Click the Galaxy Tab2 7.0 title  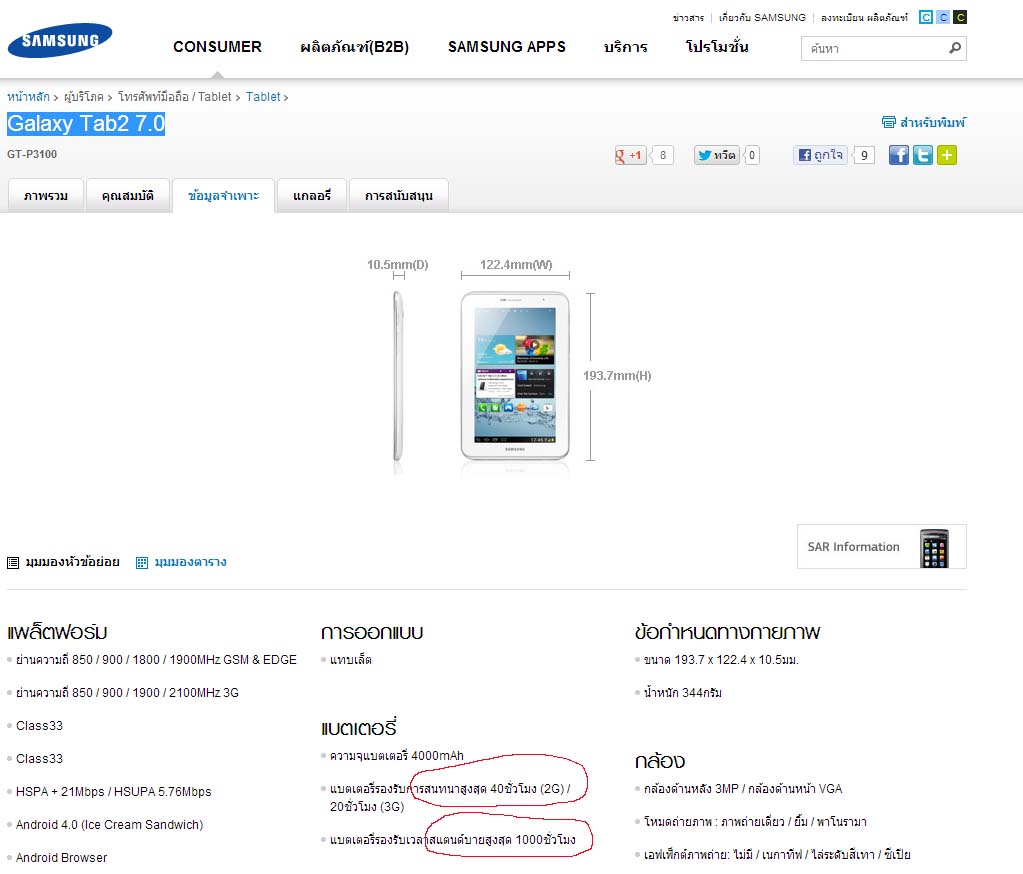pyautogui.click(x=86, y=123)
